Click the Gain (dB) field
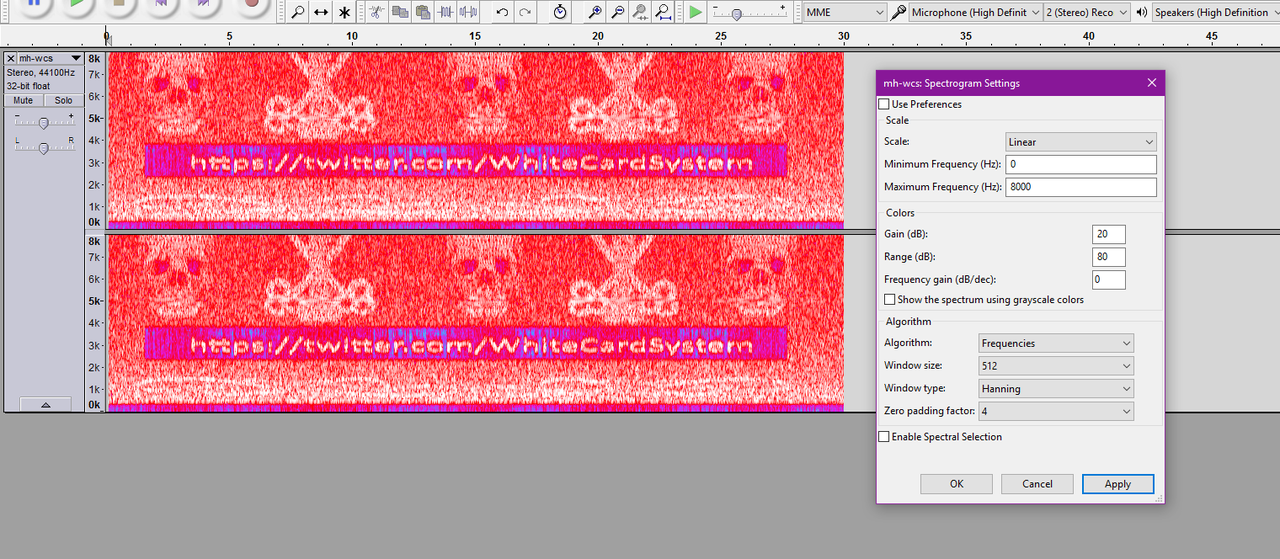The width and height of the screenshot is (1280, 559). [1109, 234]
